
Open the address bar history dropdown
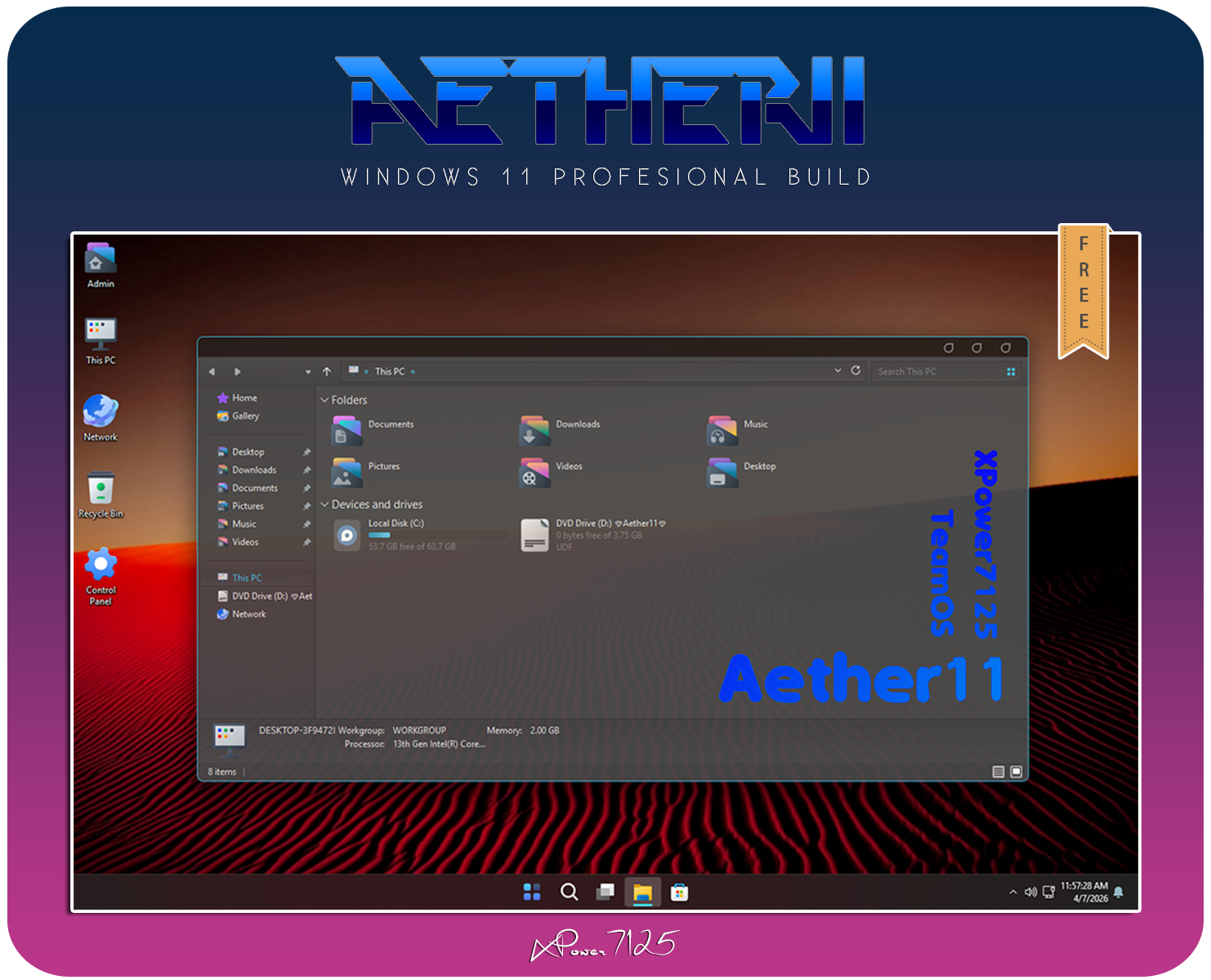[838, 371]
